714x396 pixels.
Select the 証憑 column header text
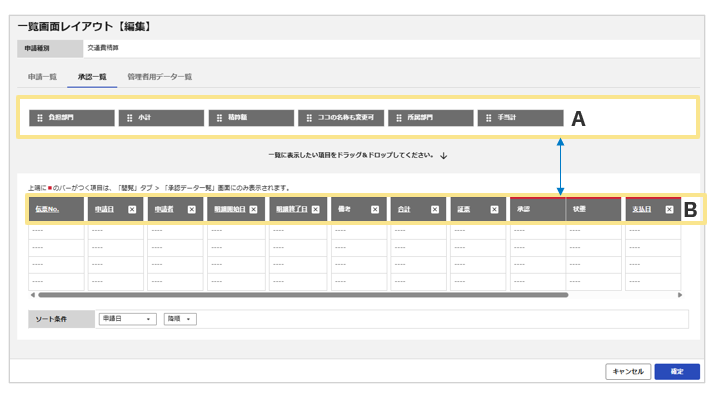click(464, 209)
